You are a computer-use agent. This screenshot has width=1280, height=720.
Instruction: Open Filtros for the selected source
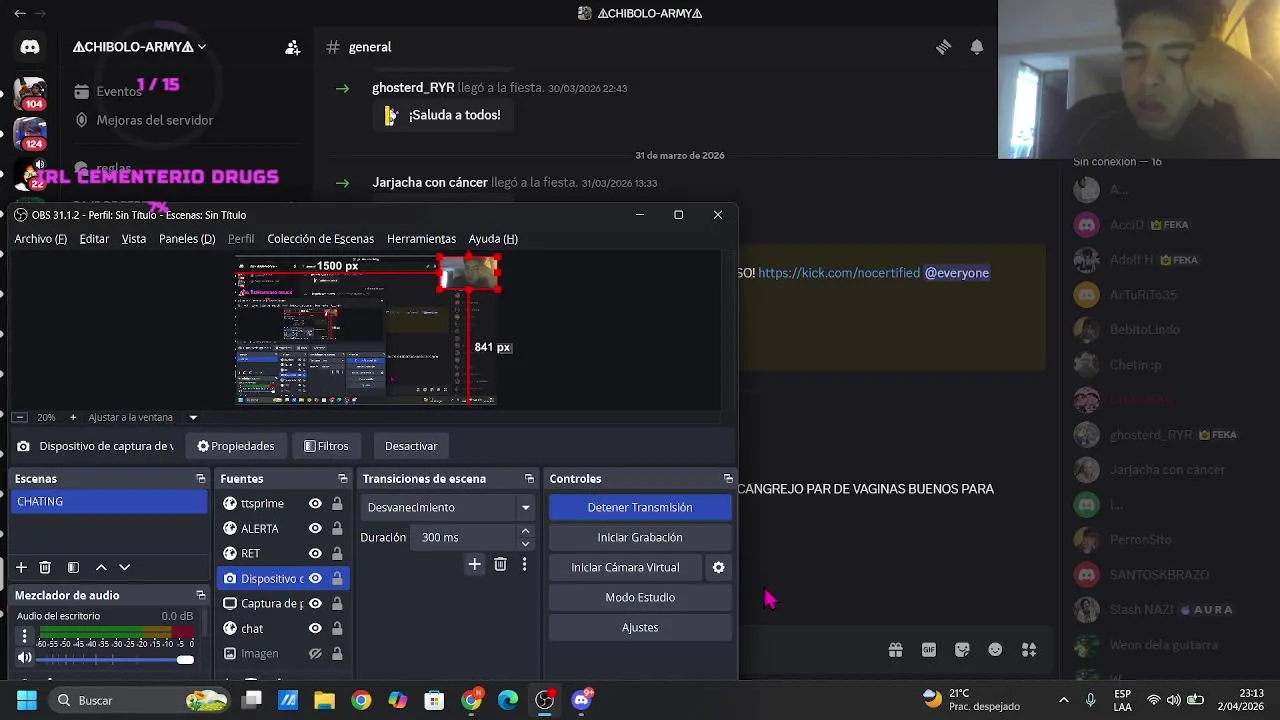tap(326, 446)
